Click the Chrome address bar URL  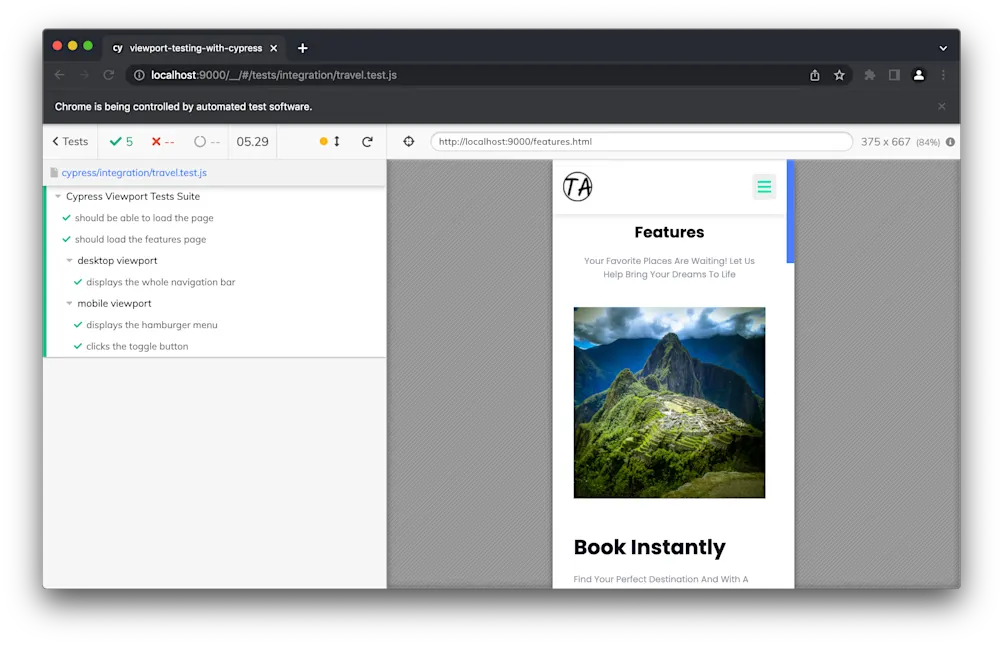coord(274,75)
